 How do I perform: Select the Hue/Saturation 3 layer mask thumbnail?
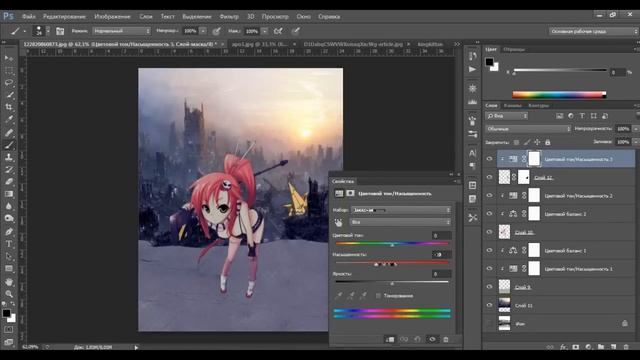(534, 159)
